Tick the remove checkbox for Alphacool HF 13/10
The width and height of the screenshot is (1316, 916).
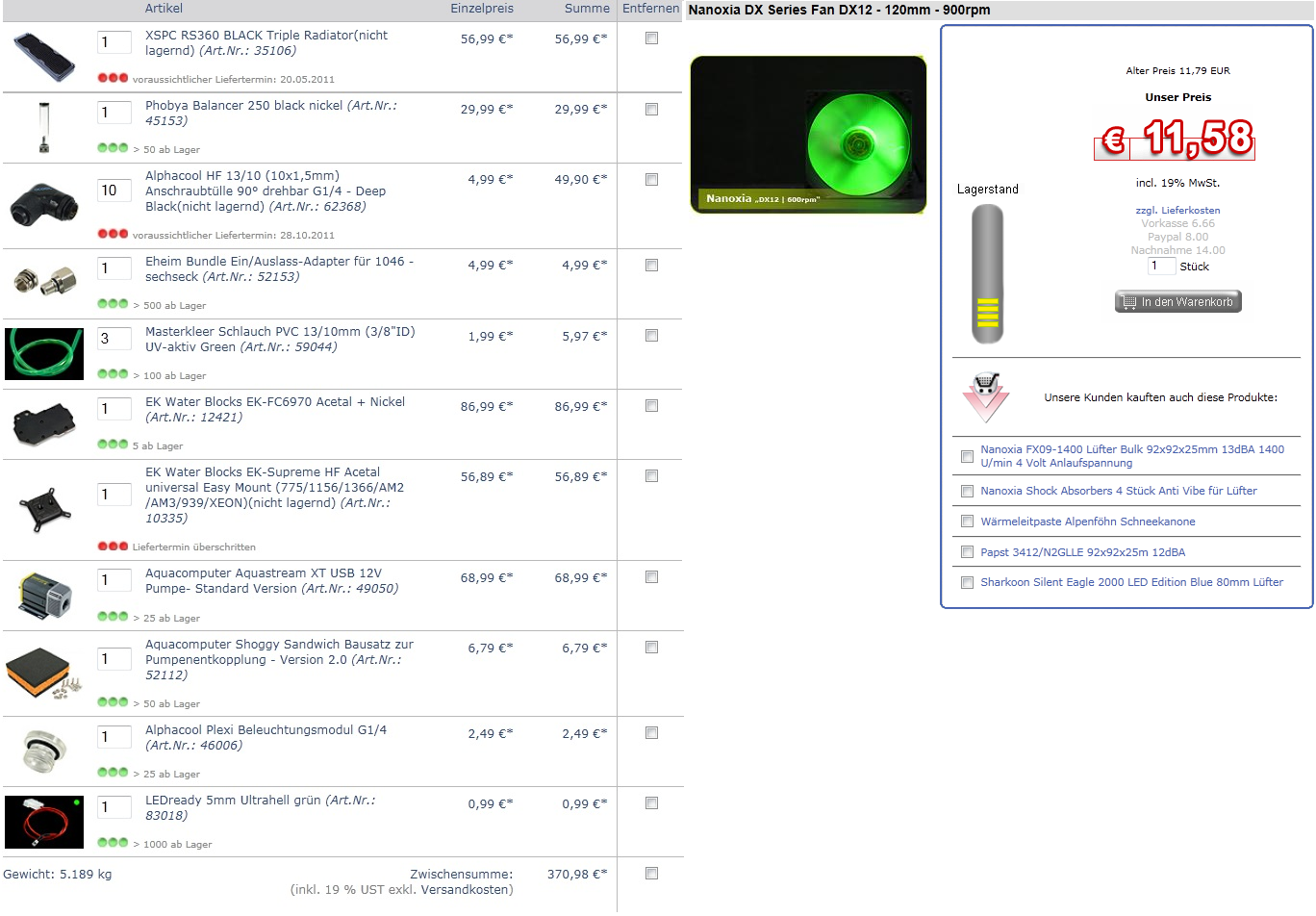651,179
